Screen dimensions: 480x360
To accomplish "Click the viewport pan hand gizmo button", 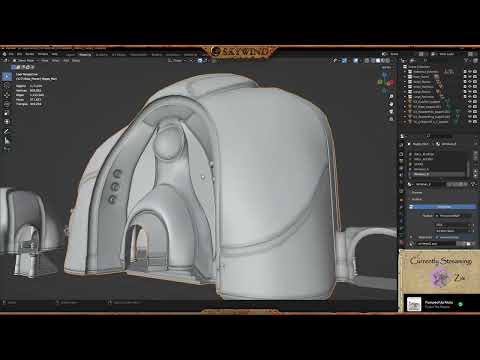I will [x=391, y=104].
